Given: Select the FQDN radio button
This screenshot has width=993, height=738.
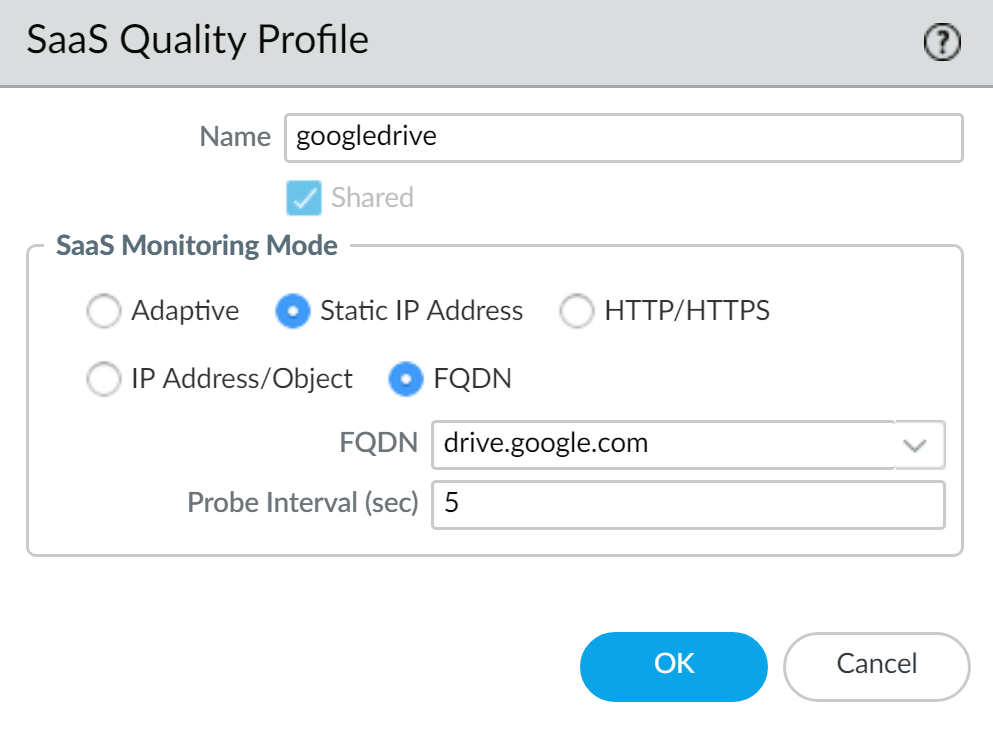Looking at the screenshot, I should click(405, 379).
